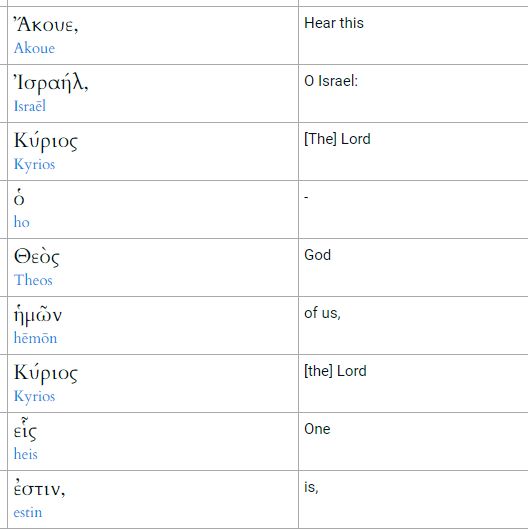
Task: Select the Greek word Ἰσραήλ
Action: coord(51,84)
